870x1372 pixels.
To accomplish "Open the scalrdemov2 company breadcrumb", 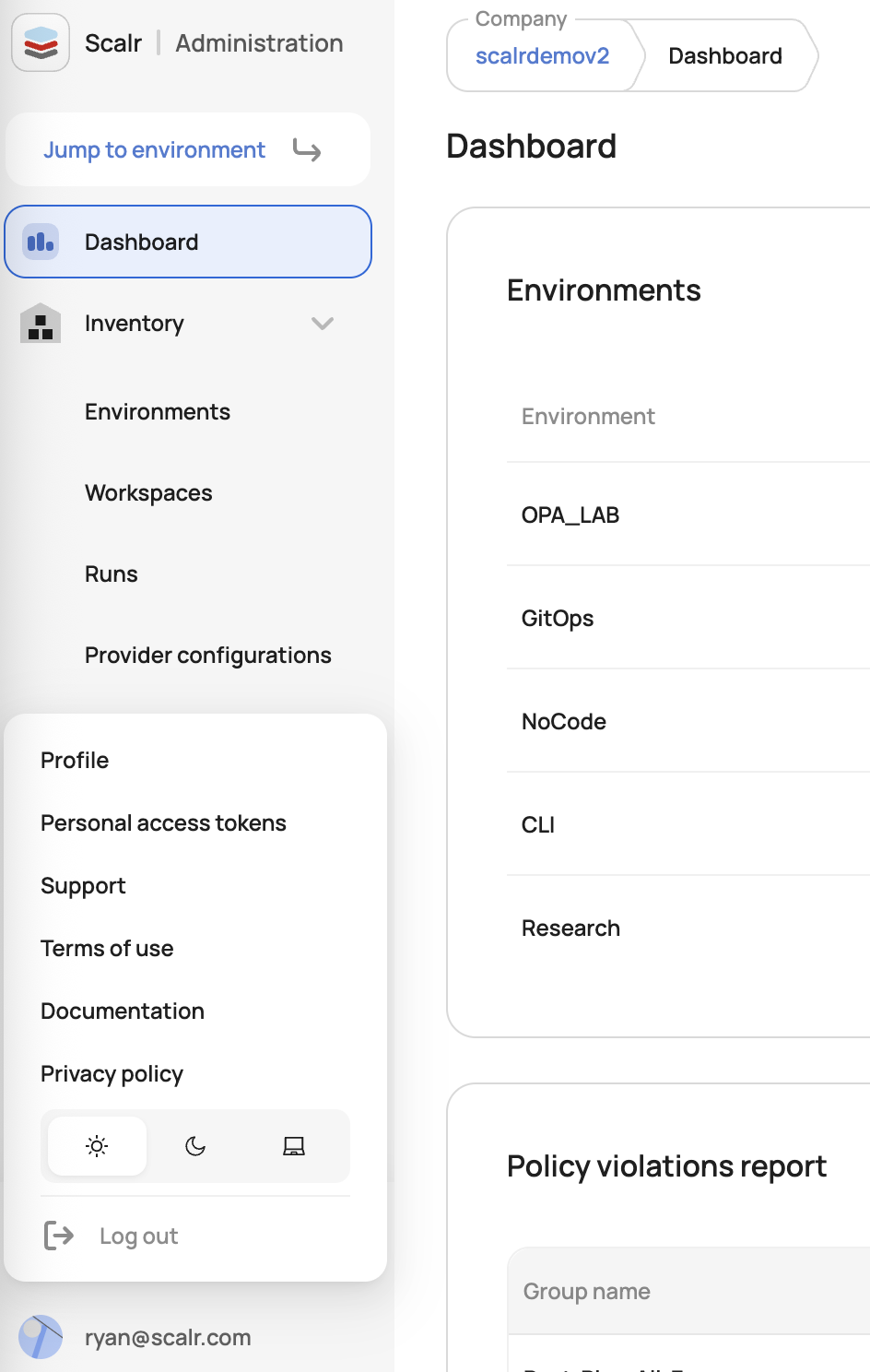I will point(542,56).
